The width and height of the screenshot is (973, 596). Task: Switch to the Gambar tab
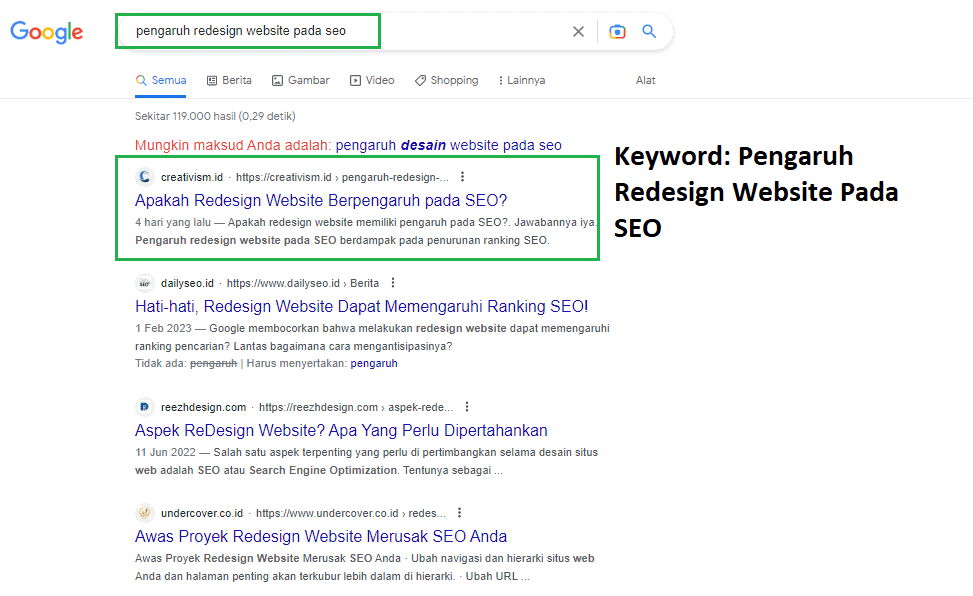300,79
